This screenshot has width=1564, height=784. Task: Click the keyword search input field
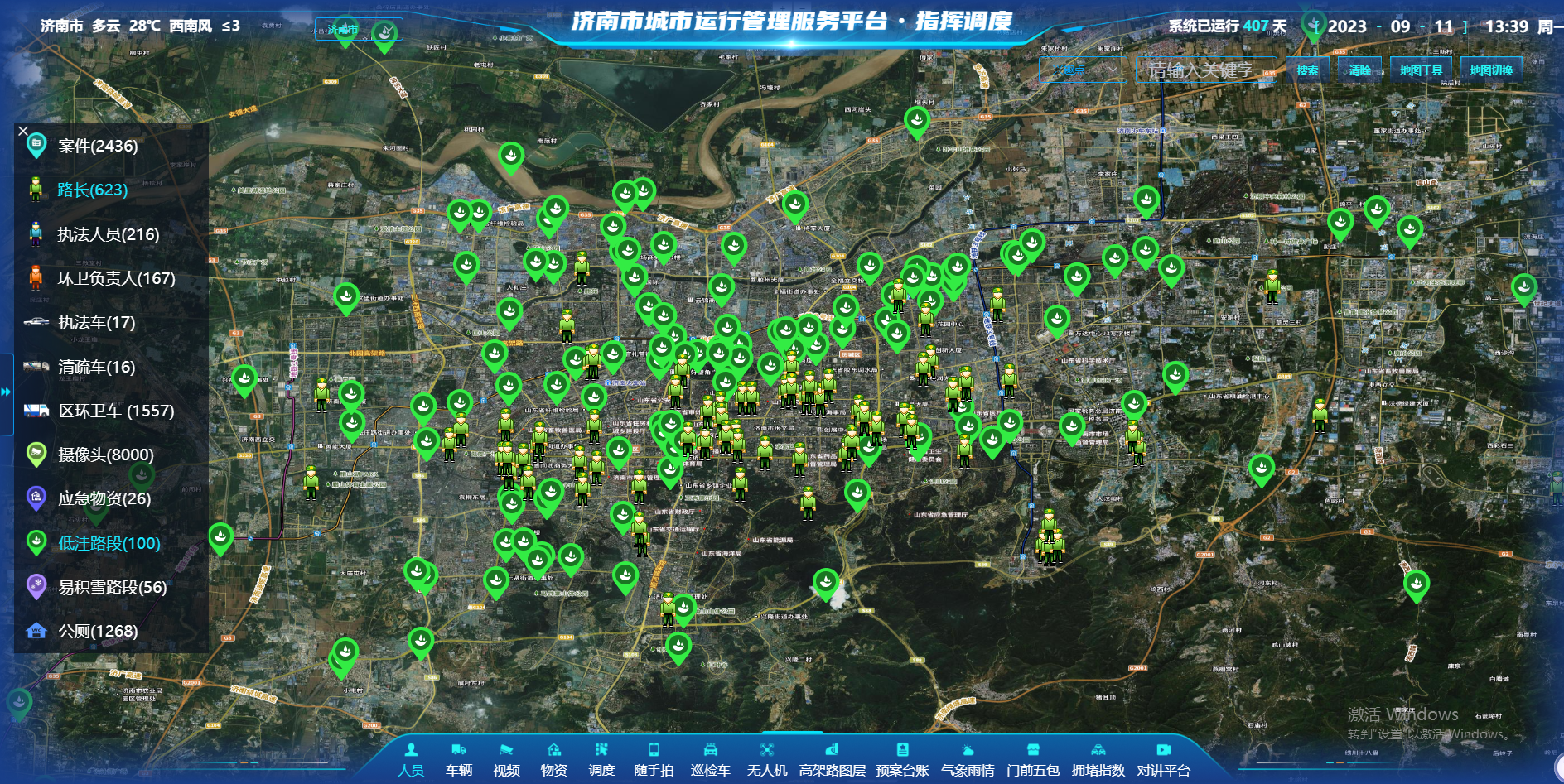[1205, 70]
